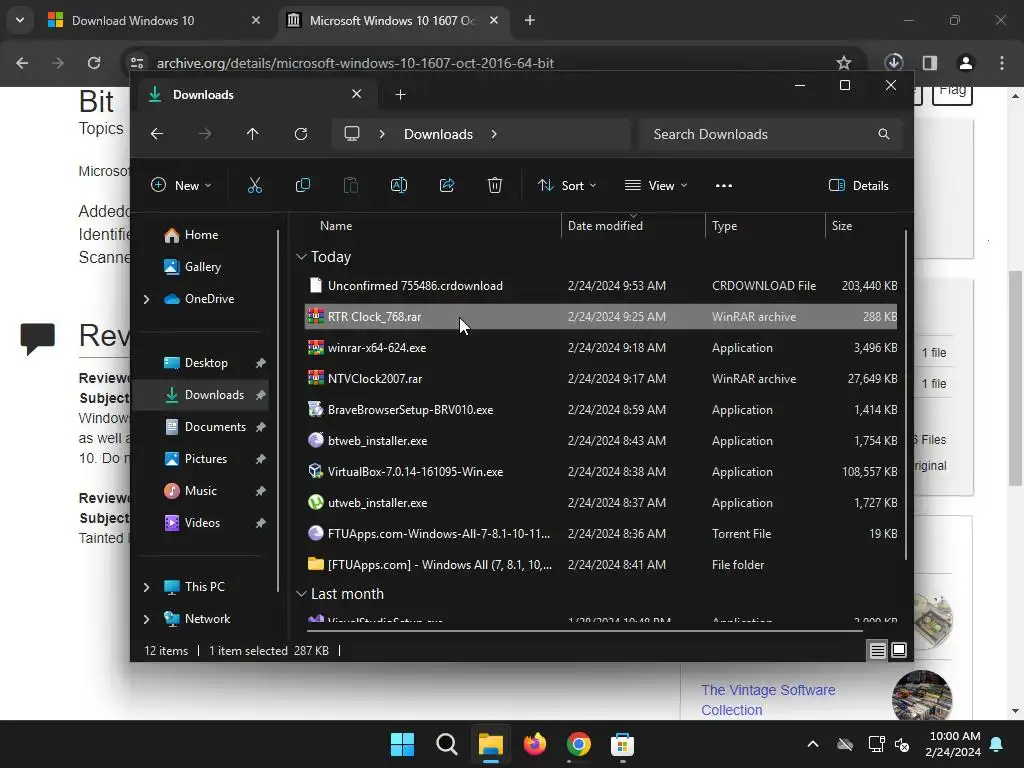
Task: Toggle the Details pane button
Action: tap(859, 185)
